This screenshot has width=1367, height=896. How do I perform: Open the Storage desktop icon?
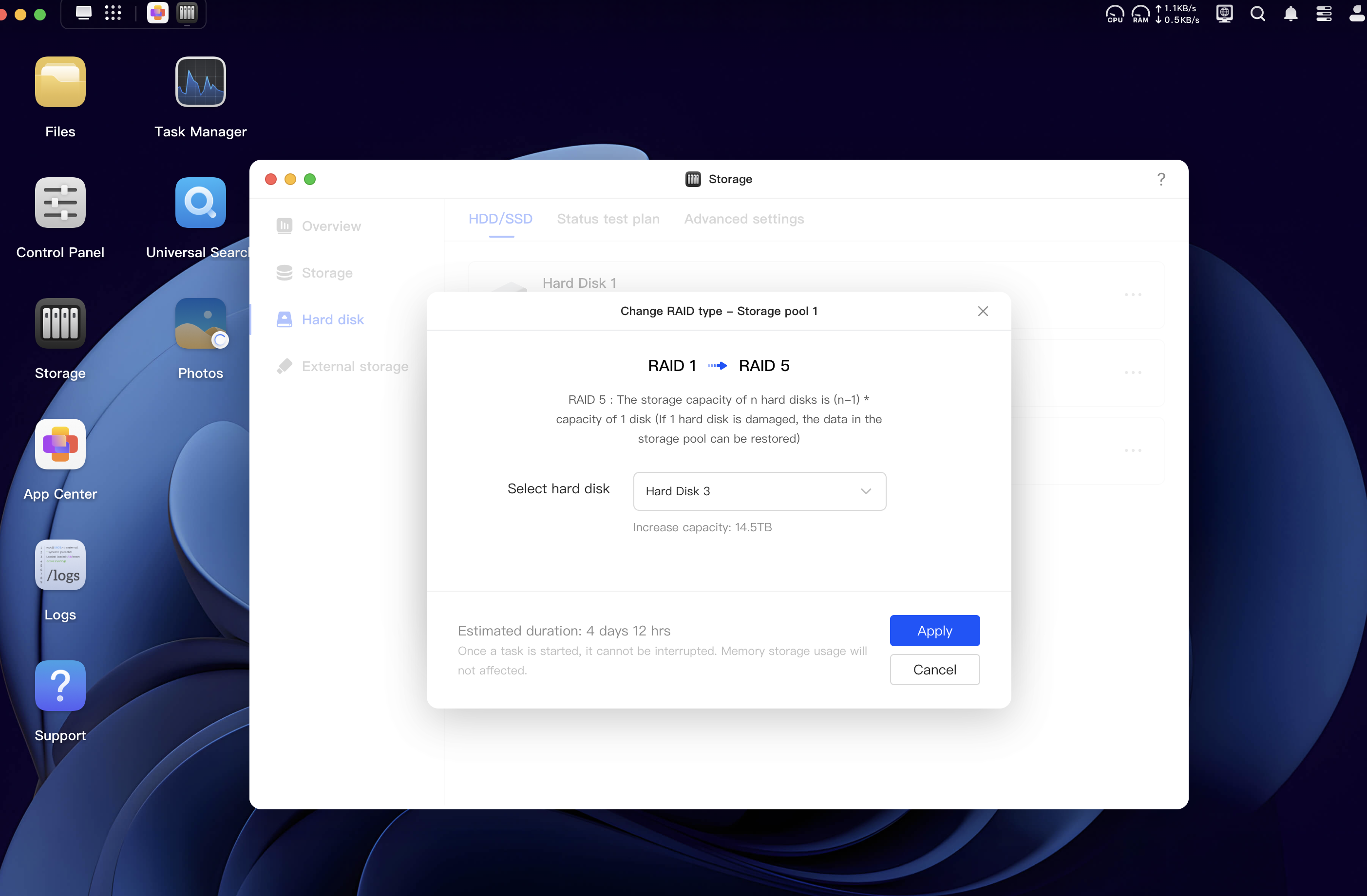click(60, 323)
